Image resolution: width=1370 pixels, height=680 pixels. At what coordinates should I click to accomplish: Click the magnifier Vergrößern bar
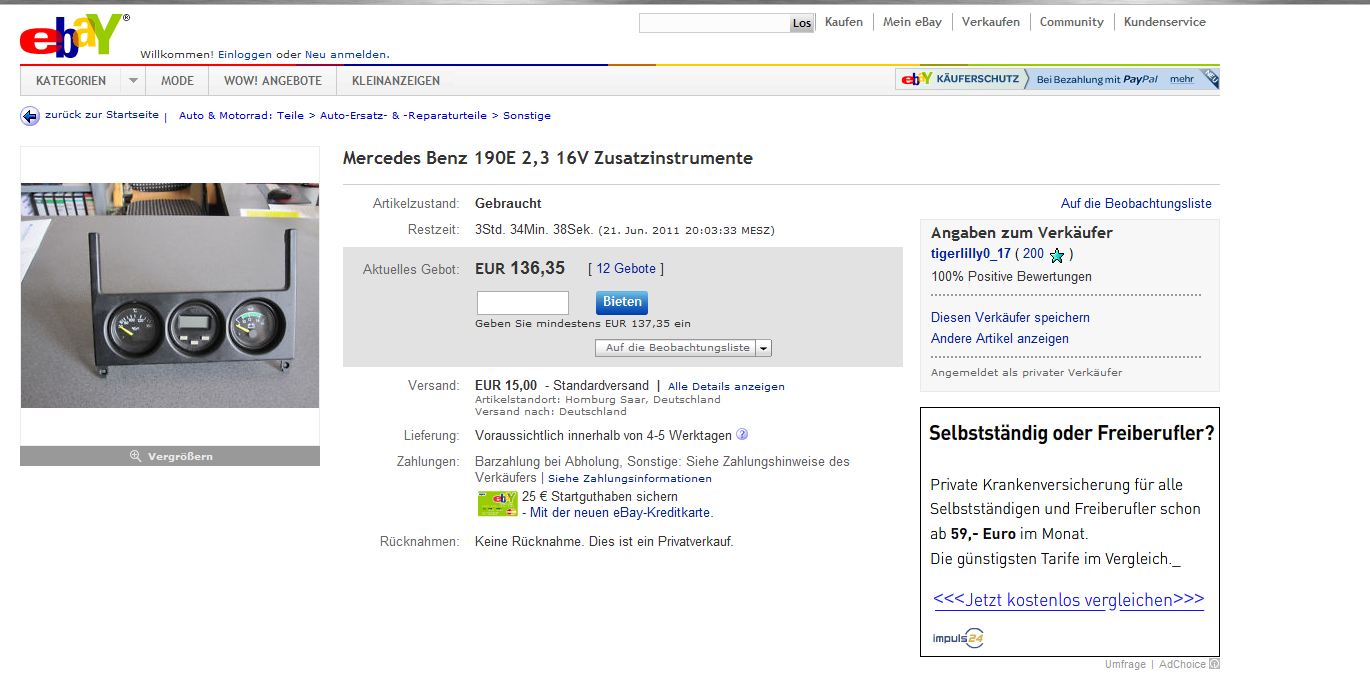pos(170,456)
